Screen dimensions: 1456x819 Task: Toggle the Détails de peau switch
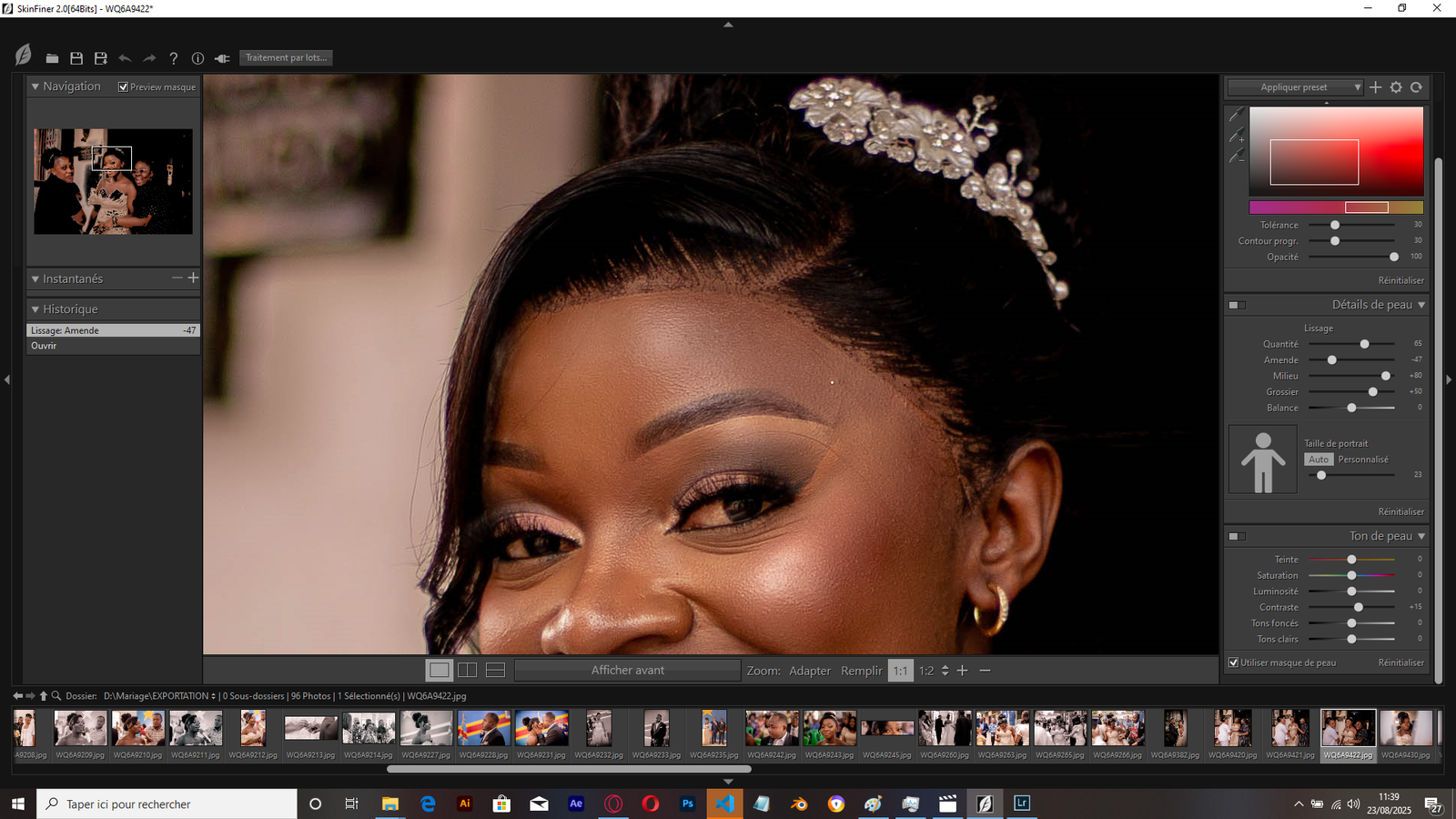click(x=1237, y=305)
